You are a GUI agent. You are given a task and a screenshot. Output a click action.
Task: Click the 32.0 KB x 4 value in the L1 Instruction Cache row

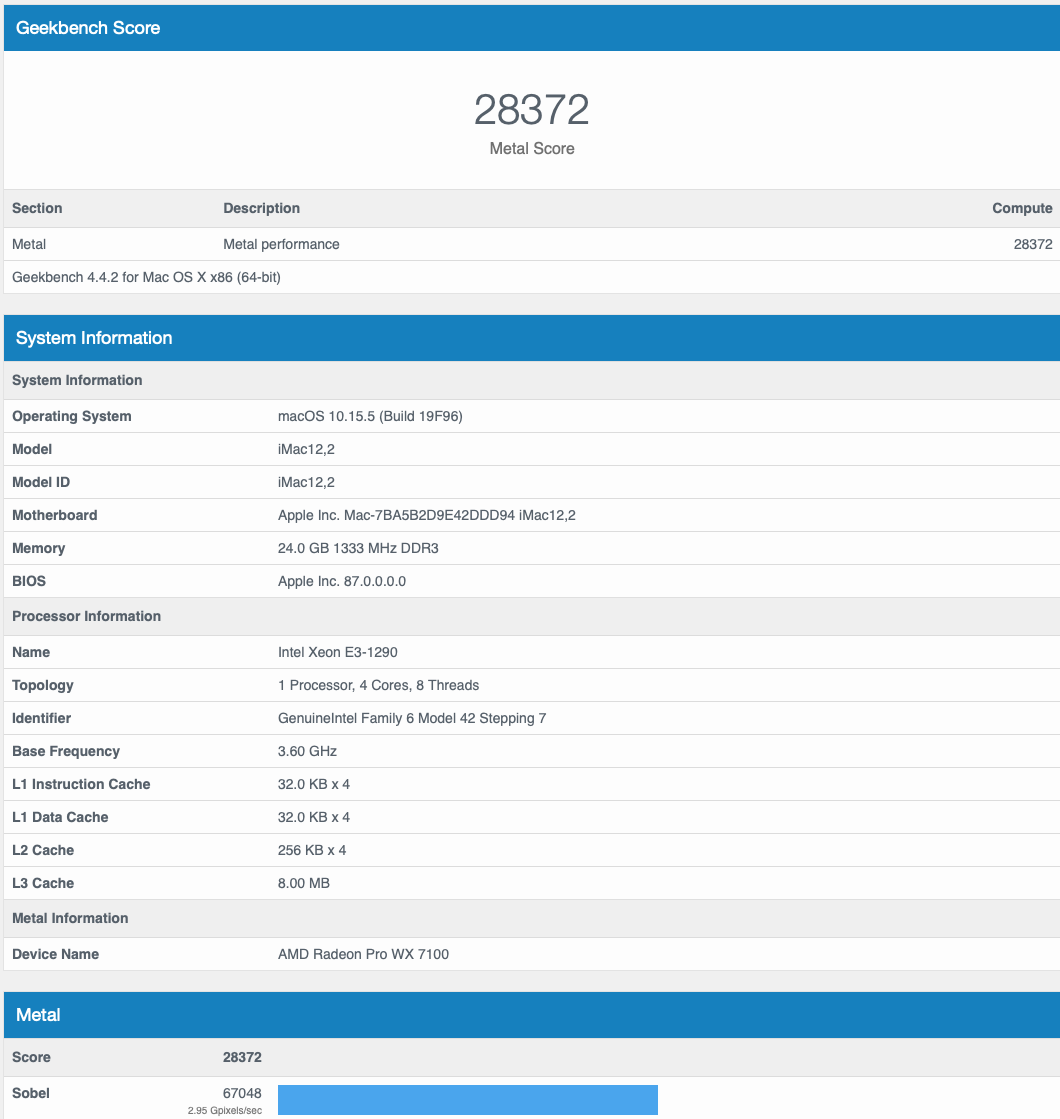point(313,784)
